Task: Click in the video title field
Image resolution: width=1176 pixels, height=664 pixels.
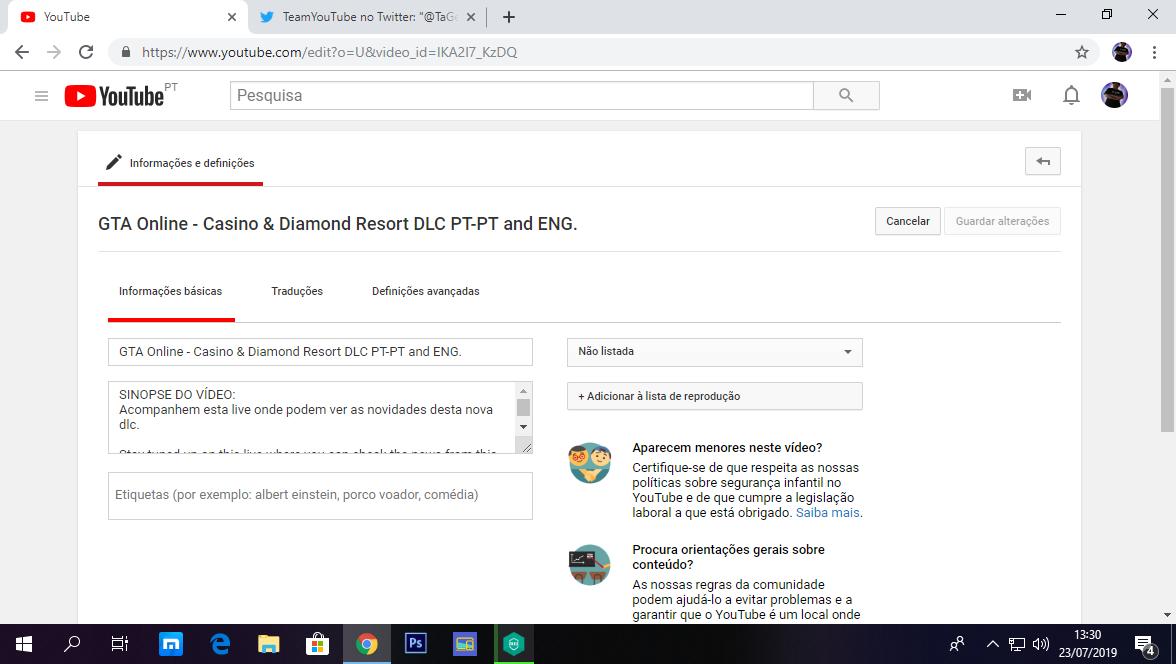Action: [320, 352]
